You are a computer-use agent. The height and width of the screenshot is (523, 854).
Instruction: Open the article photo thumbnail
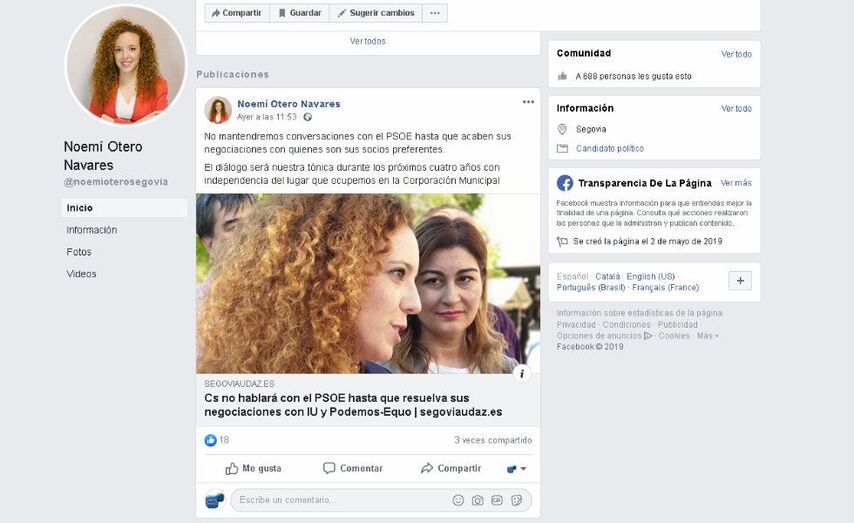(367, 283)
